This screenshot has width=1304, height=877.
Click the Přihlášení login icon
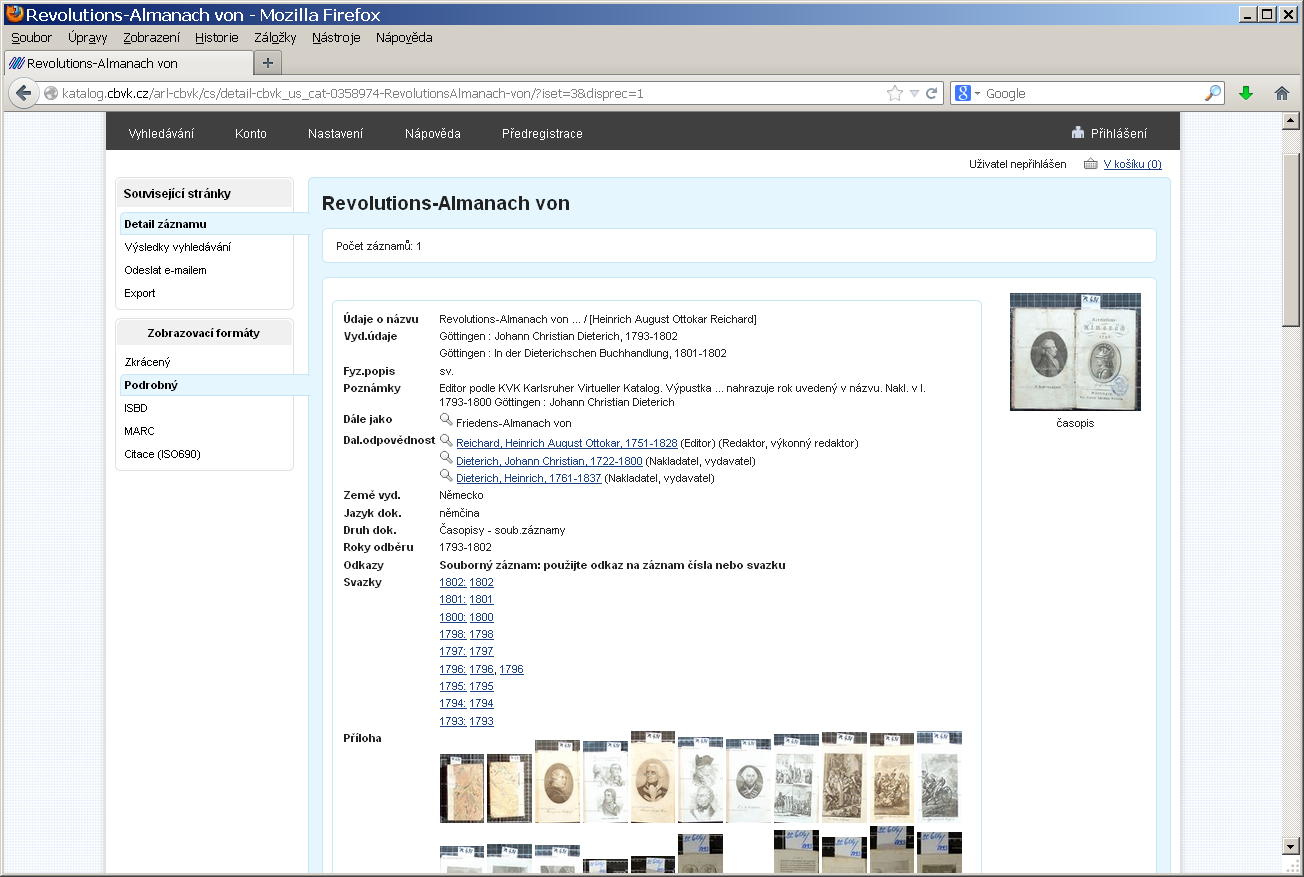[1077, 133]
